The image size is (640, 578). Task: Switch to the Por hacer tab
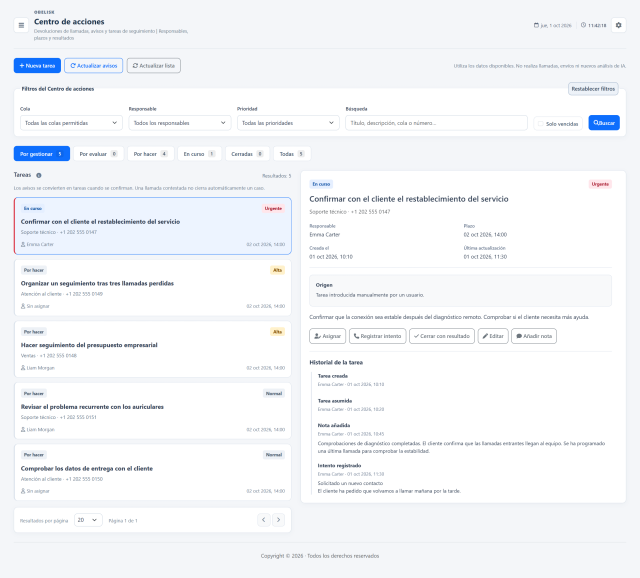(x=151, y=154)
